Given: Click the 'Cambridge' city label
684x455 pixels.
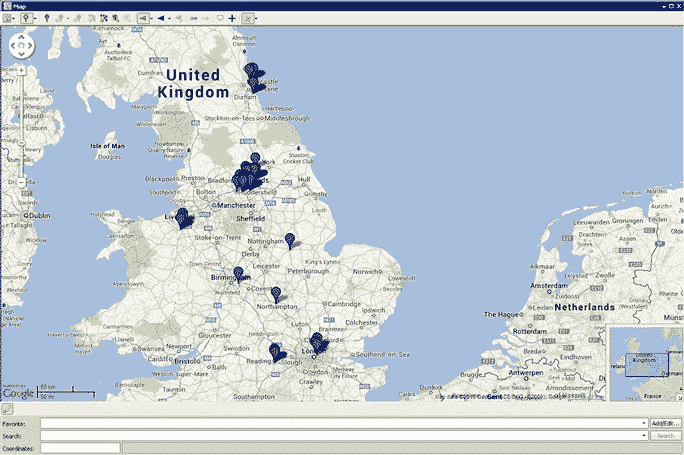Looking at the screenshot, I should point(344,304).
